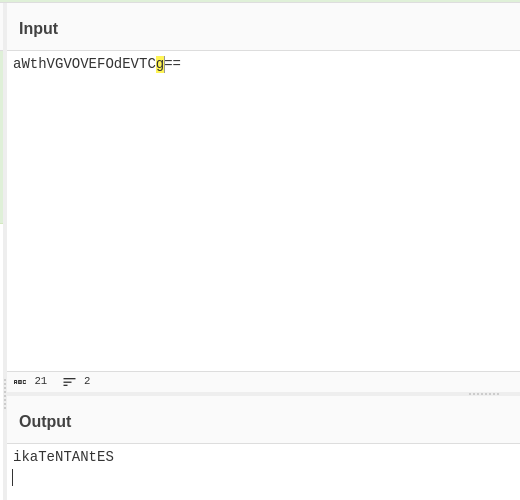Click the start of the input string aWth
The width and height of the screenshot is (520, 500).
[x=29, y=64]
